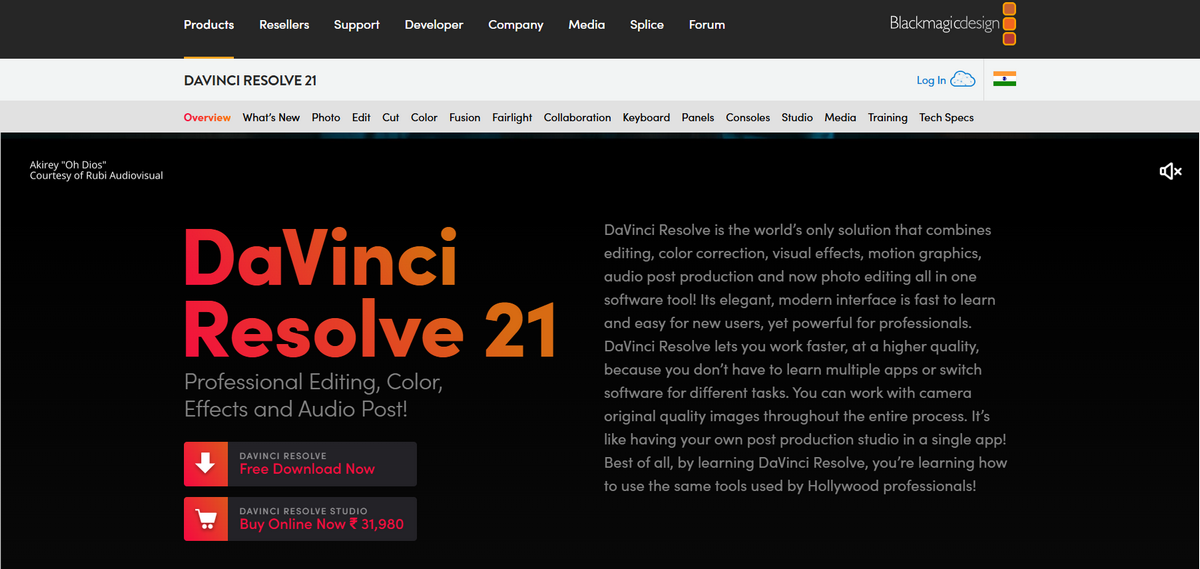Click the Blackmagic Design logo
This screenshot has height=569, width=1200.
tap(953, 24)
